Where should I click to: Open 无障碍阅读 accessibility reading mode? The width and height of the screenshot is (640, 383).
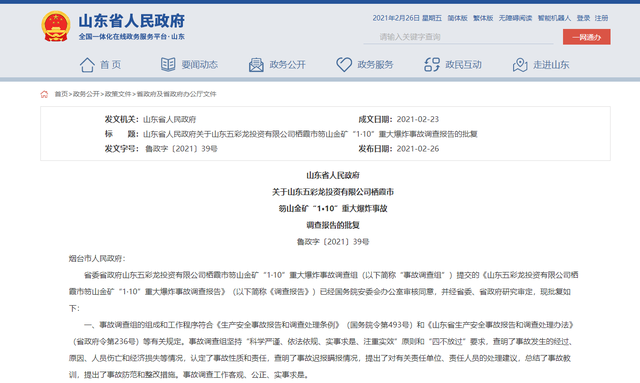pyautogui.click(x=515, y=18)
